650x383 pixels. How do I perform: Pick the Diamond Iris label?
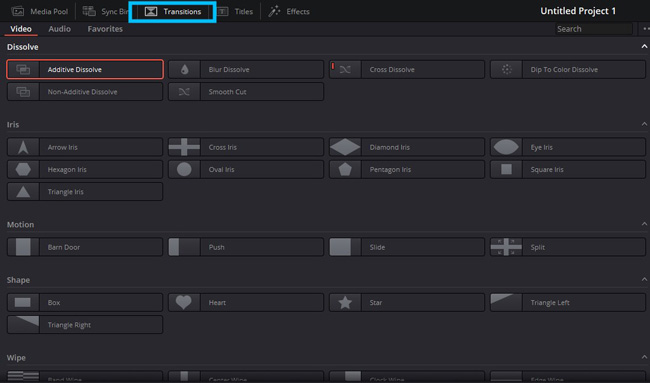tap(390, 147)
